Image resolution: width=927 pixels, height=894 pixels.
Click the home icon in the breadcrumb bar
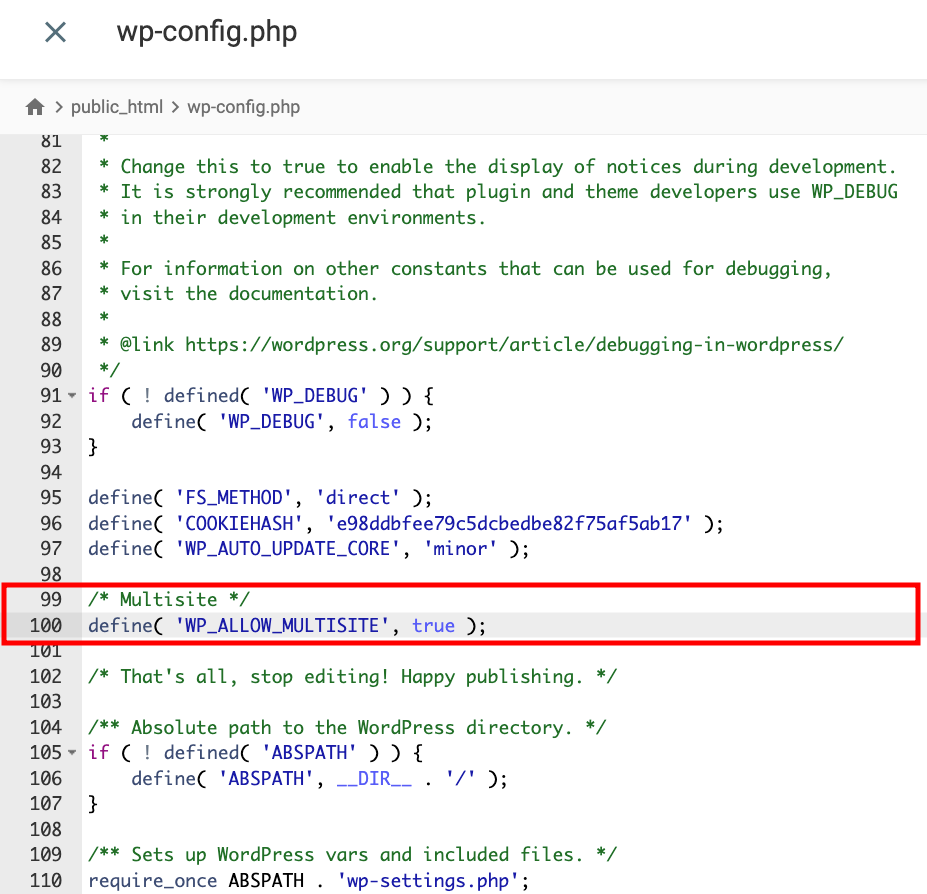coord(37,106)
